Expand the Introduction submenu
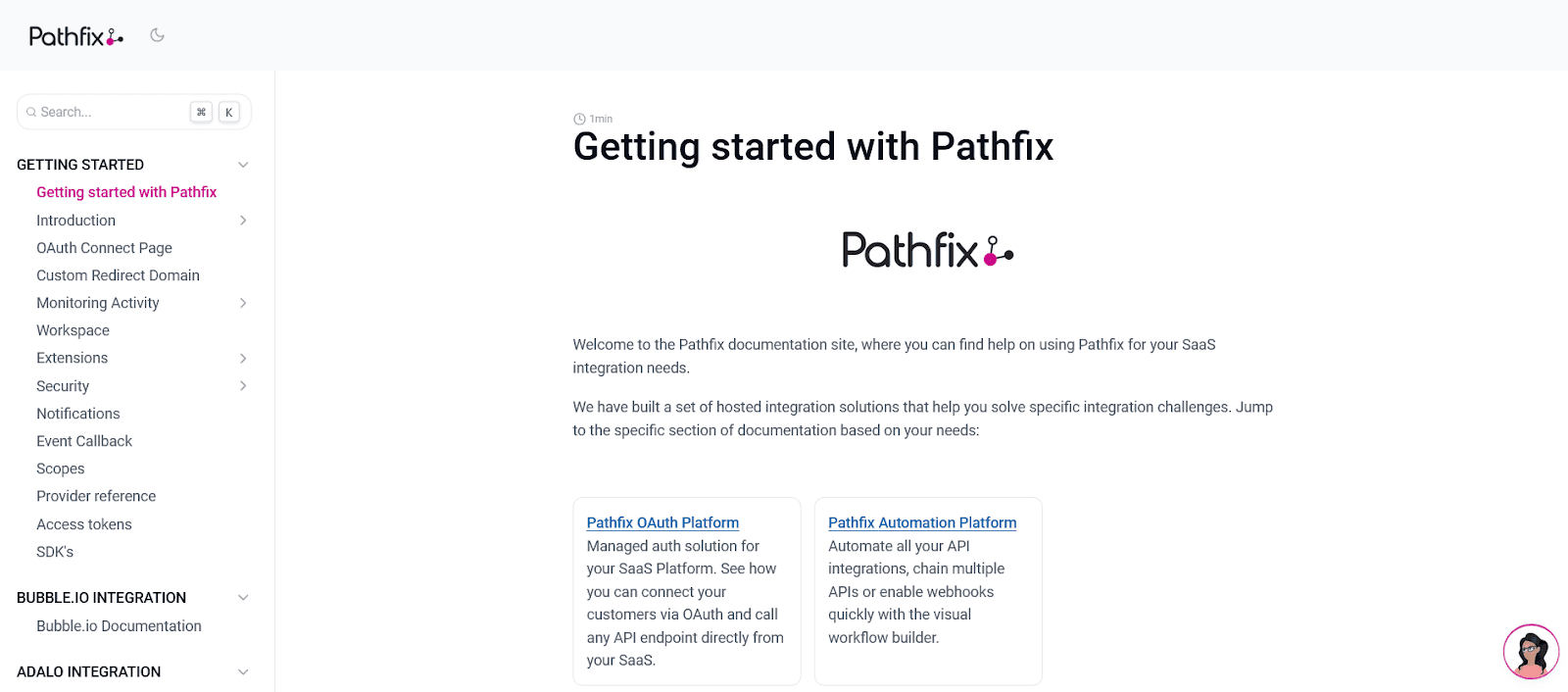This screenshot has height=692, width=1568. point(243,221)
